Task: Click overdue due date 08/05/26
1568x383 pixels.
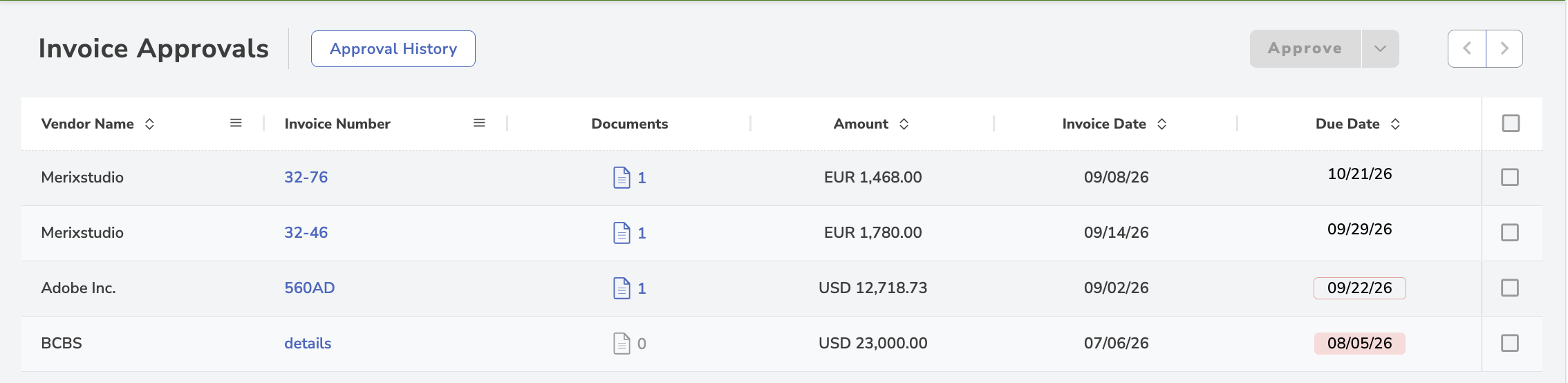Action: tap(1360, 343)
